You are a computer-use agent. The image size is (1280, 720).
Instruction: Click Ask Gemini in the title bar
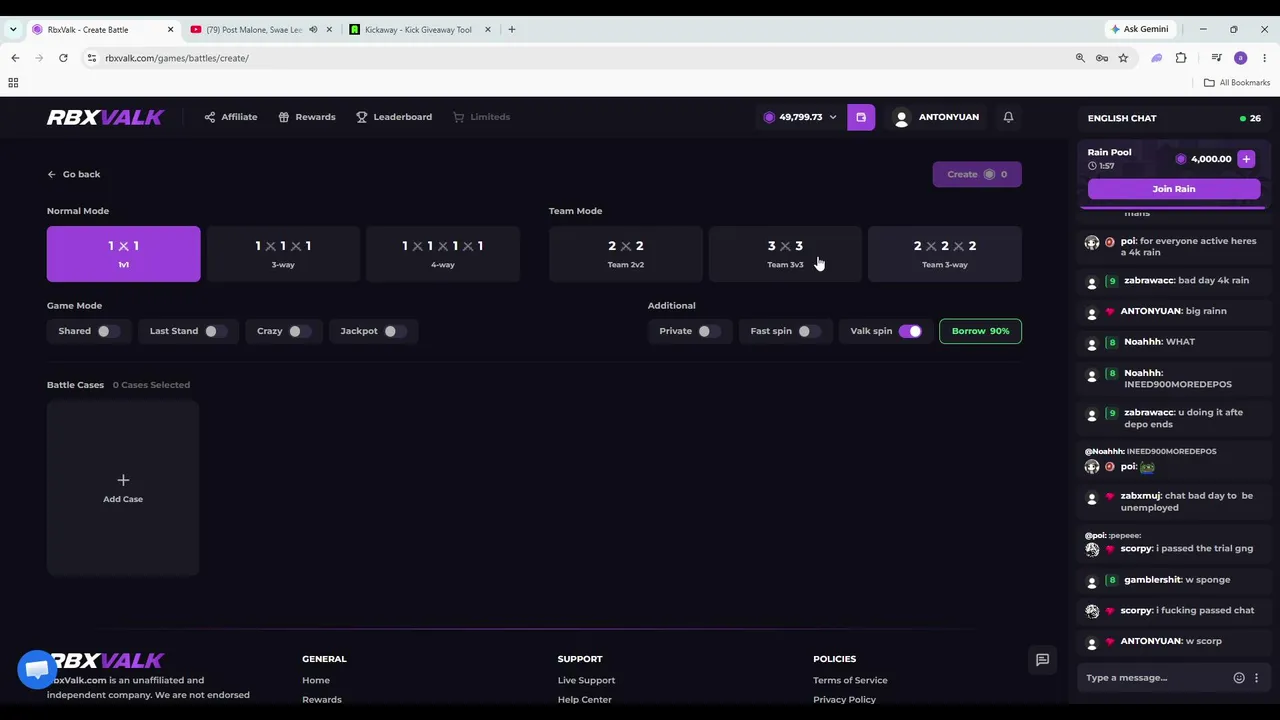pos(1140,29)
